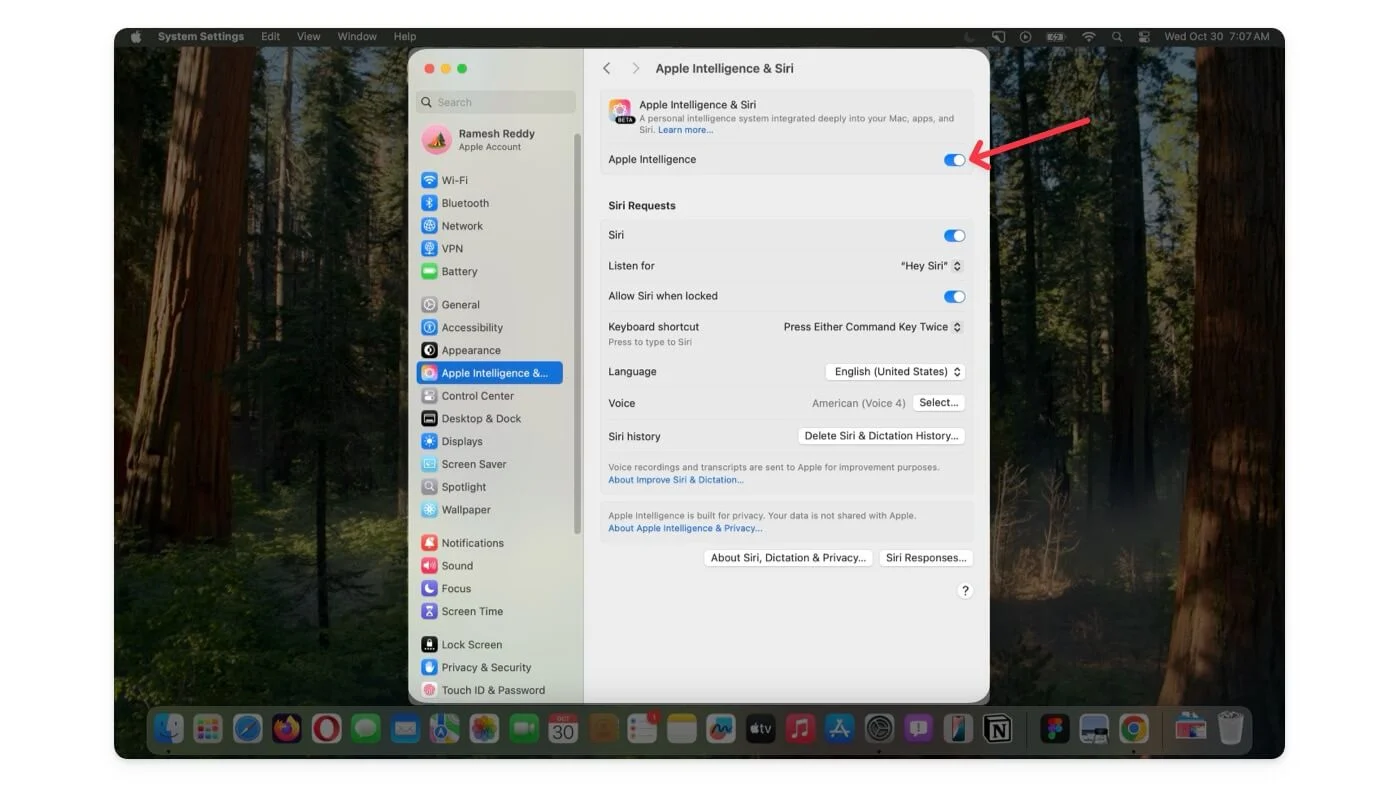Open the System Settings menu
The width and height of the screenshot is (1399, 787).
coord(200,37)
